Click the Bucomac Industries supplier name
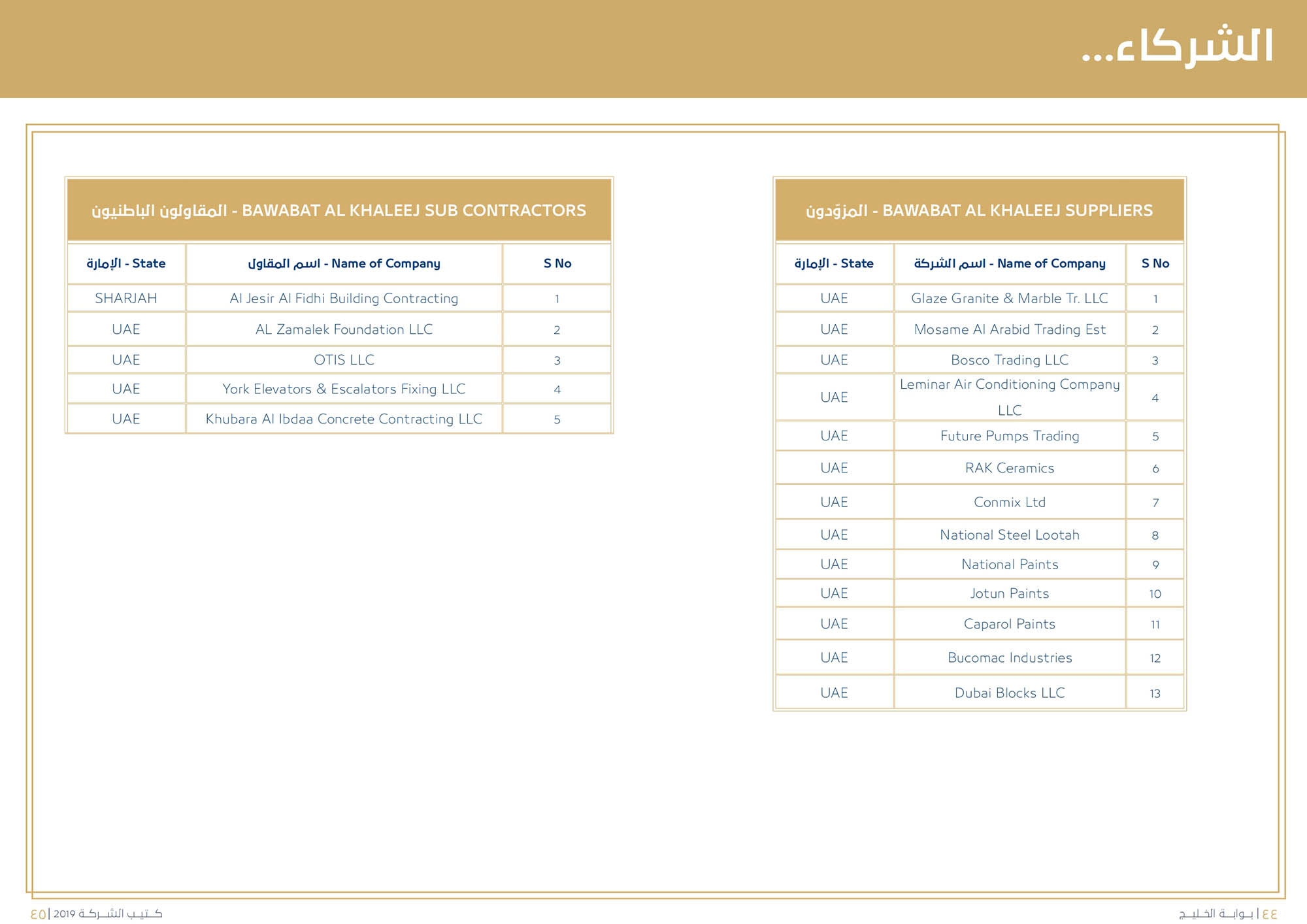This screenshot has width=1307, height=924. click(1009, 658)
